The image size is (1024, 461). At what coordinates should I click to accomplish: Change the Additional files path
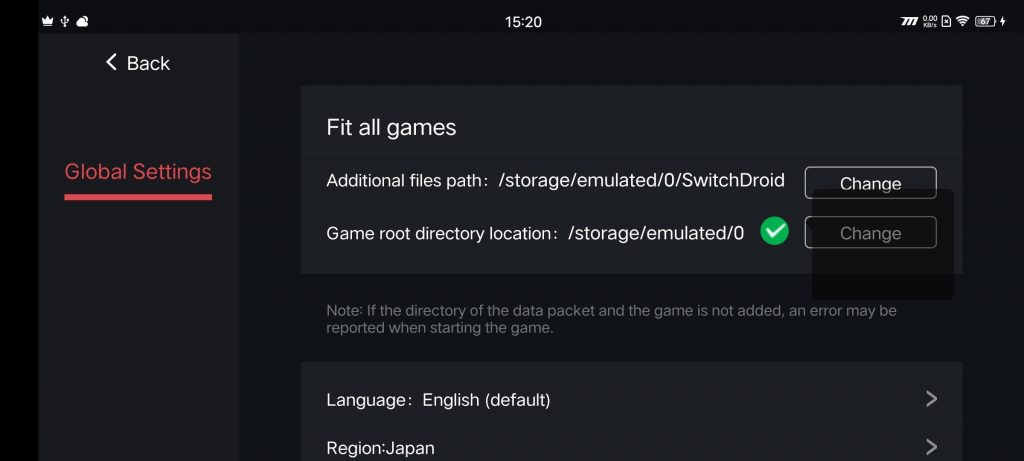871,183
